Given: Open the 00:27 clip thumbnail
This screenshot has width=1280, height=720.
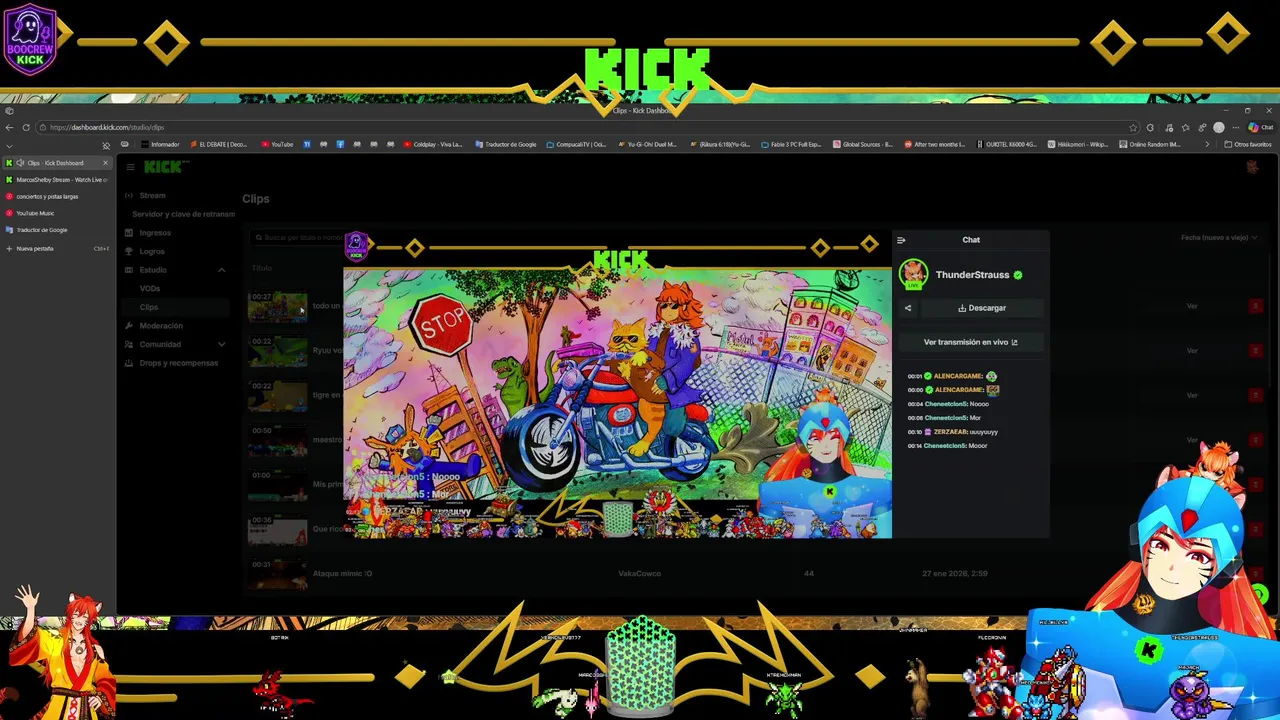Looking at the screenshot, I should coord(278,306).
